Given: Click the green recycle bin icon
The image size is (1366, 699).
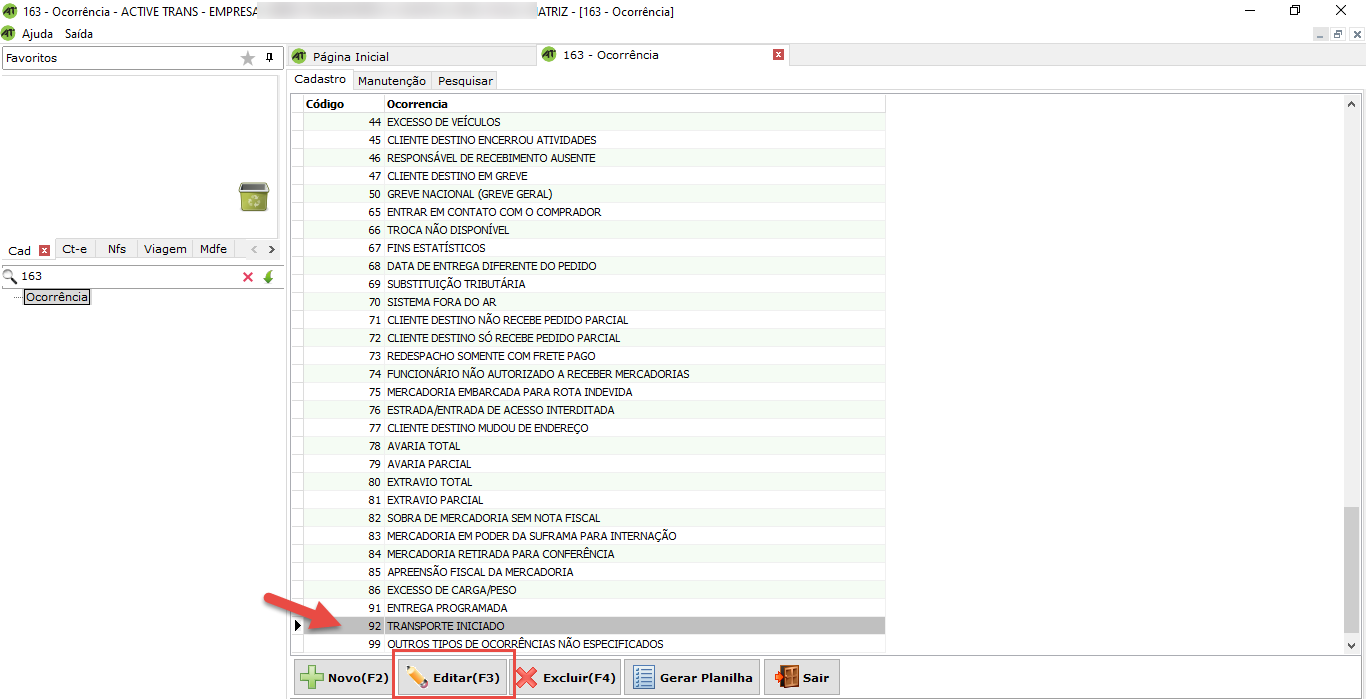Looking at the screenshot, I should pyautogui.click(x=253, y=197).
